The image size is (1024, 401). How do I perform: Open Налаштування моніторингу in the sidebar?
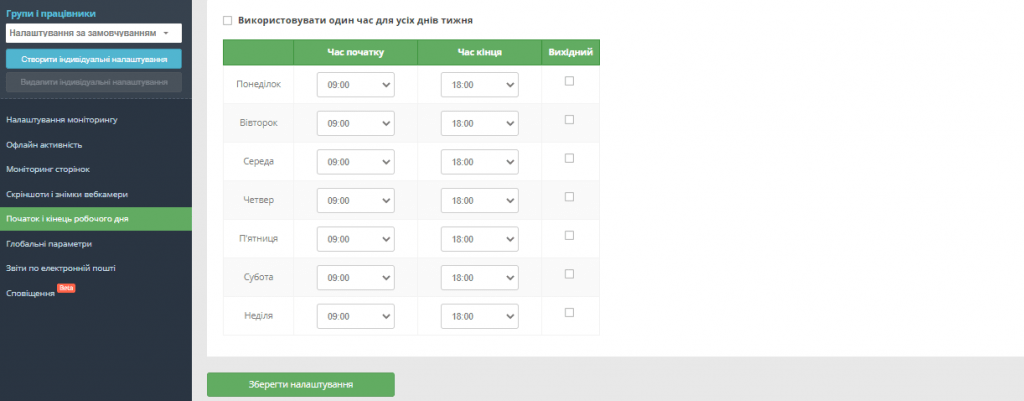click(62, 120)
